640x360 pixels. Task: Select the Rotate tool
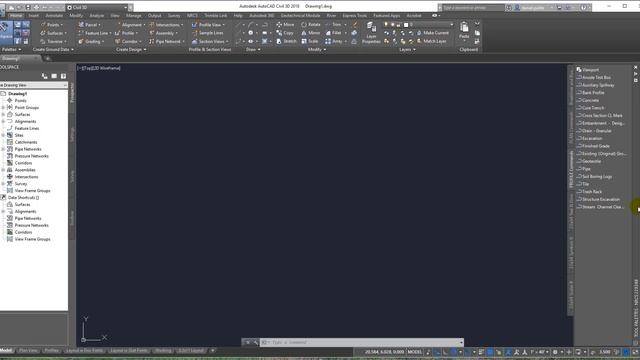[311, 25]
